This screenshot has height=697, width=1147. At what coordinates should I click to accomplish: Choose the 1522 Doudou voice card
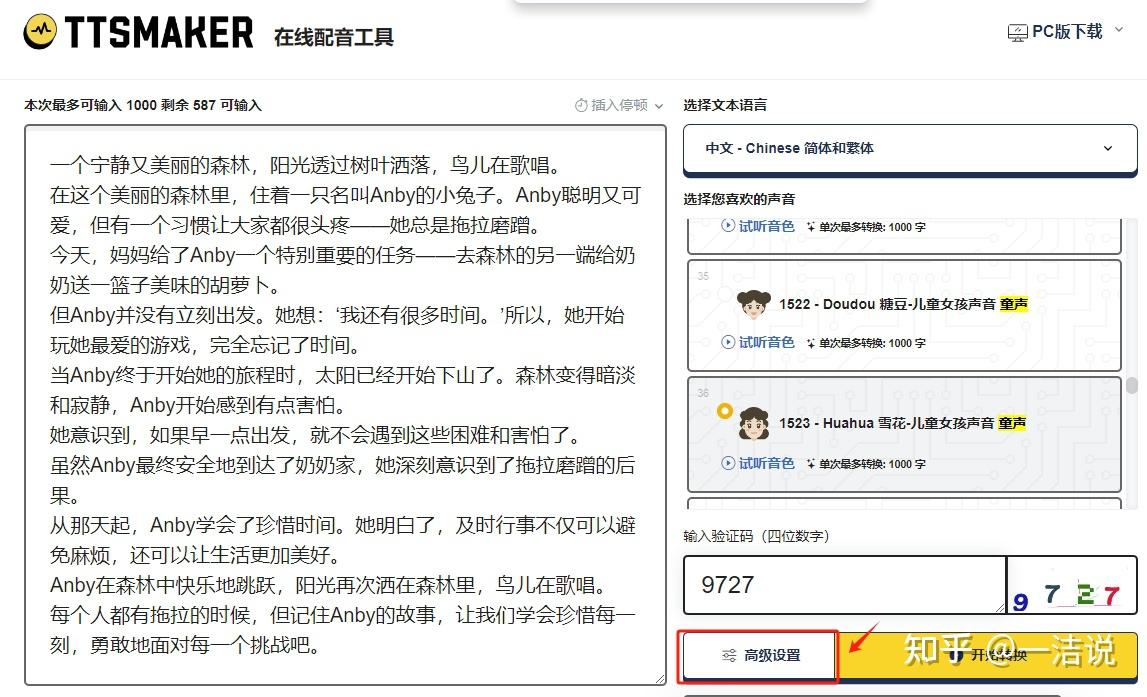point(904,314)
